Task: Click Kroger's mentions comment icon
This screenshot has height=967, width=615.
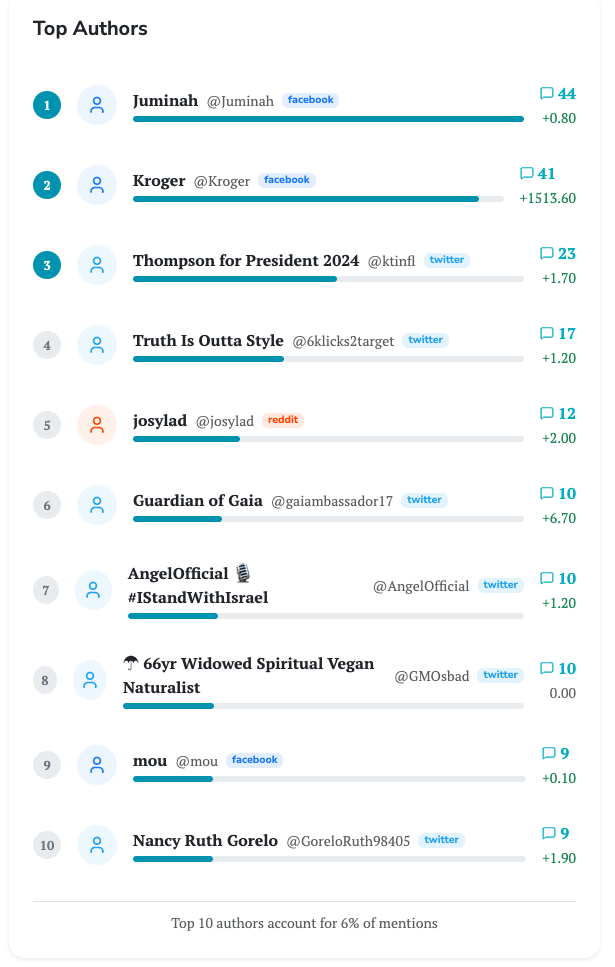Action: (526, 174)
